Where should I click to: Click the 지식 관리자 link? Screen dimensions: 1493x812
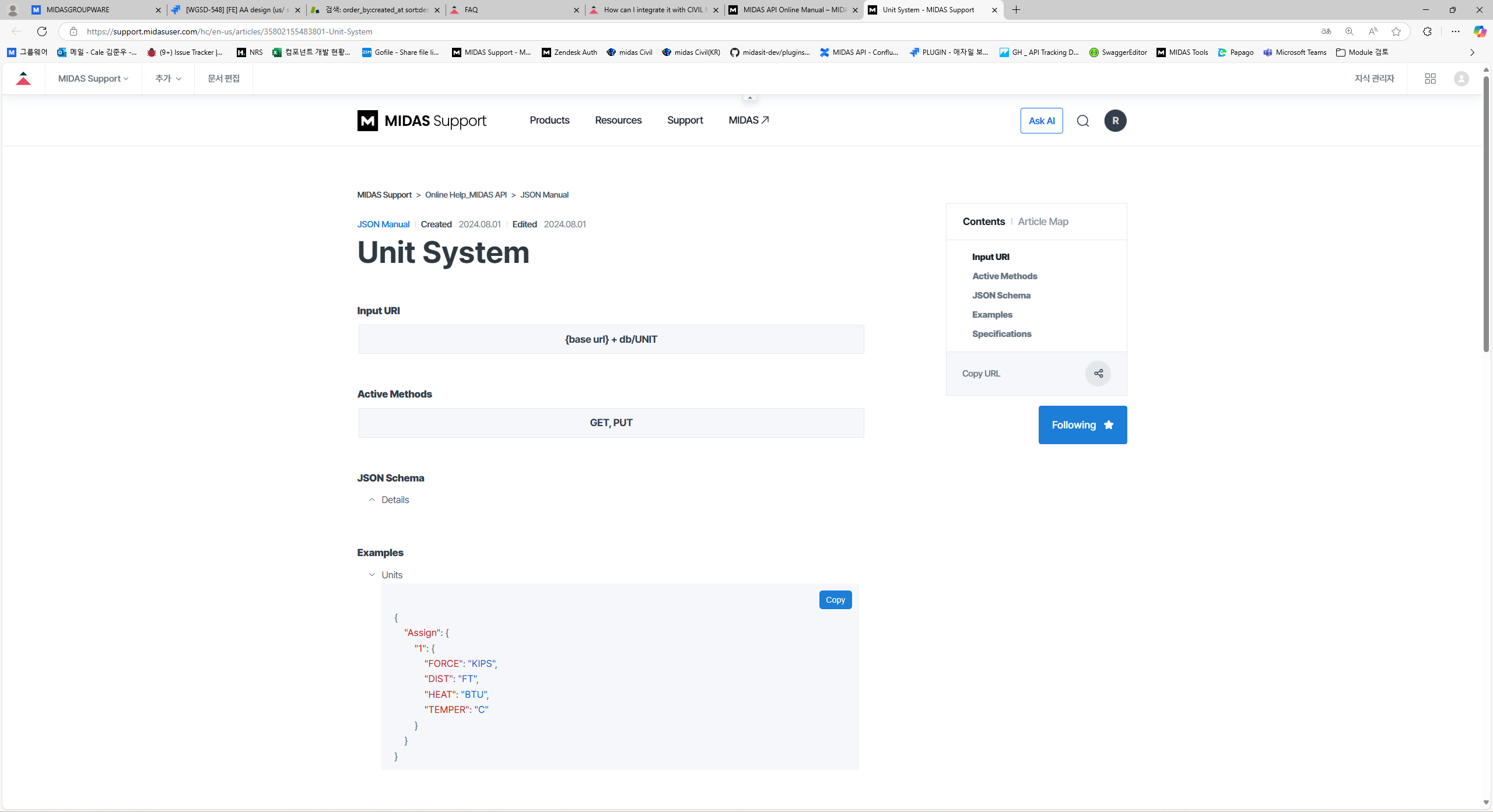click(1374, 79)
